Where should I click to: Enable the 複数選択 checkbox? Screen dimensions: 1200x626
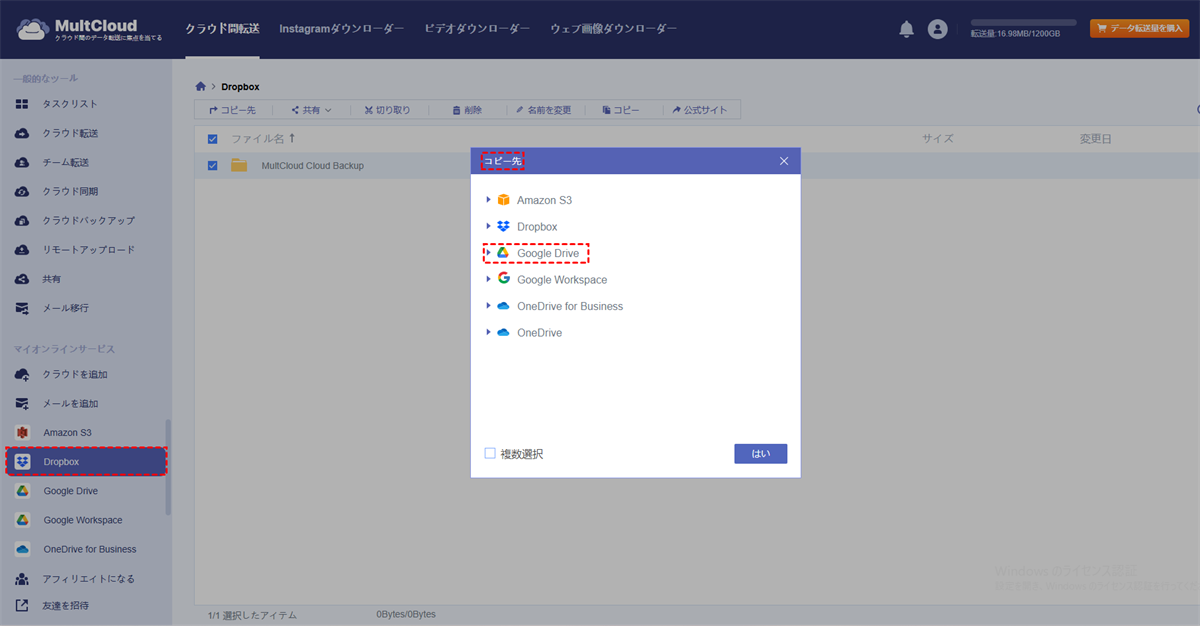coord(490,453)
